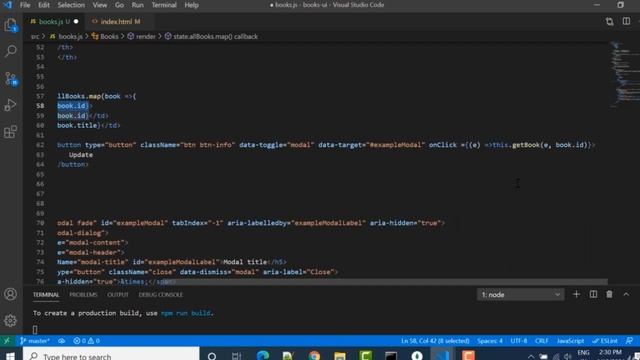Show hidden tray icons chevron
Screen dimensions: 640x360
tap(531, 356)
